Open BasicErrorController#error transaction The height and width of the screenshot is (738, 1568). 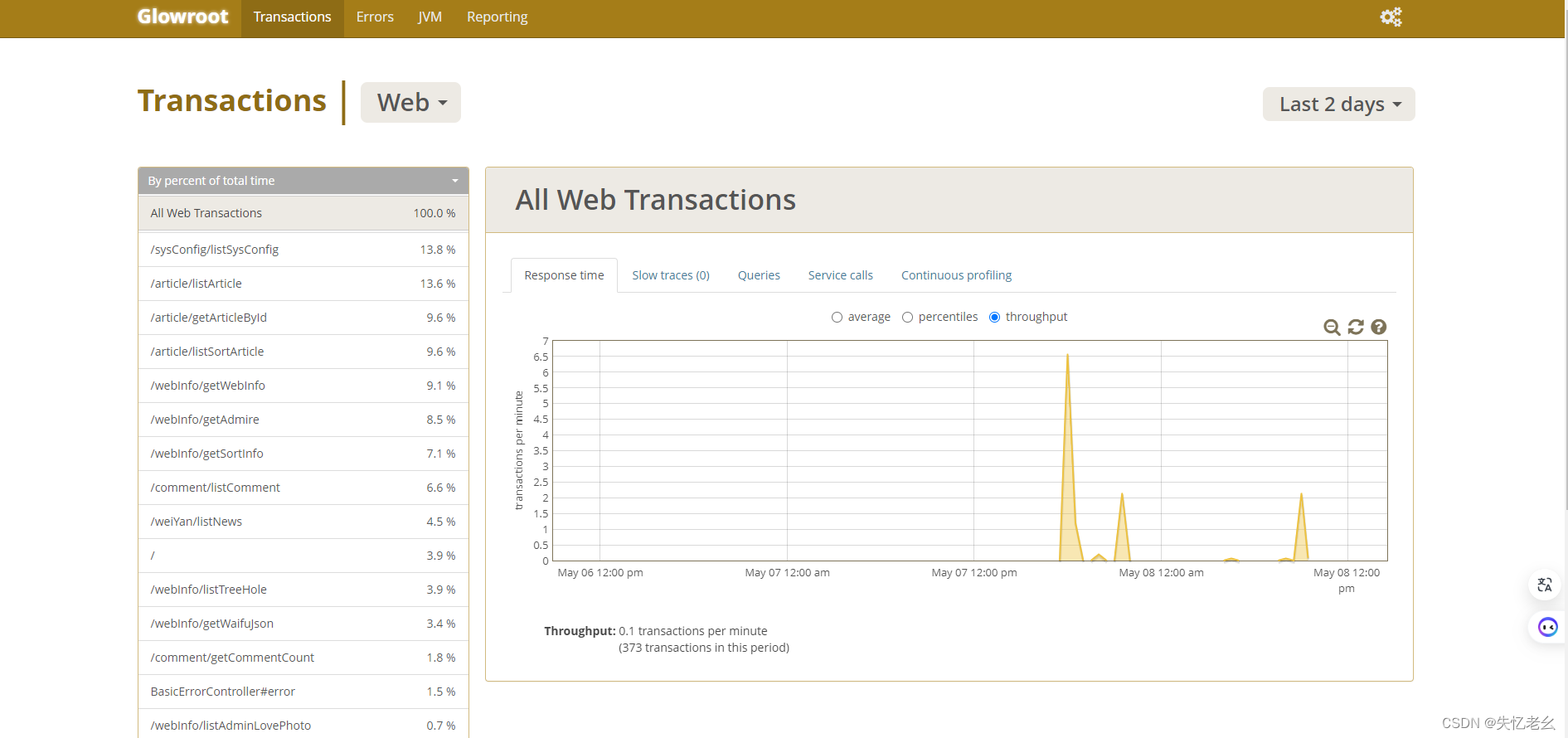[x=303, y=692]
